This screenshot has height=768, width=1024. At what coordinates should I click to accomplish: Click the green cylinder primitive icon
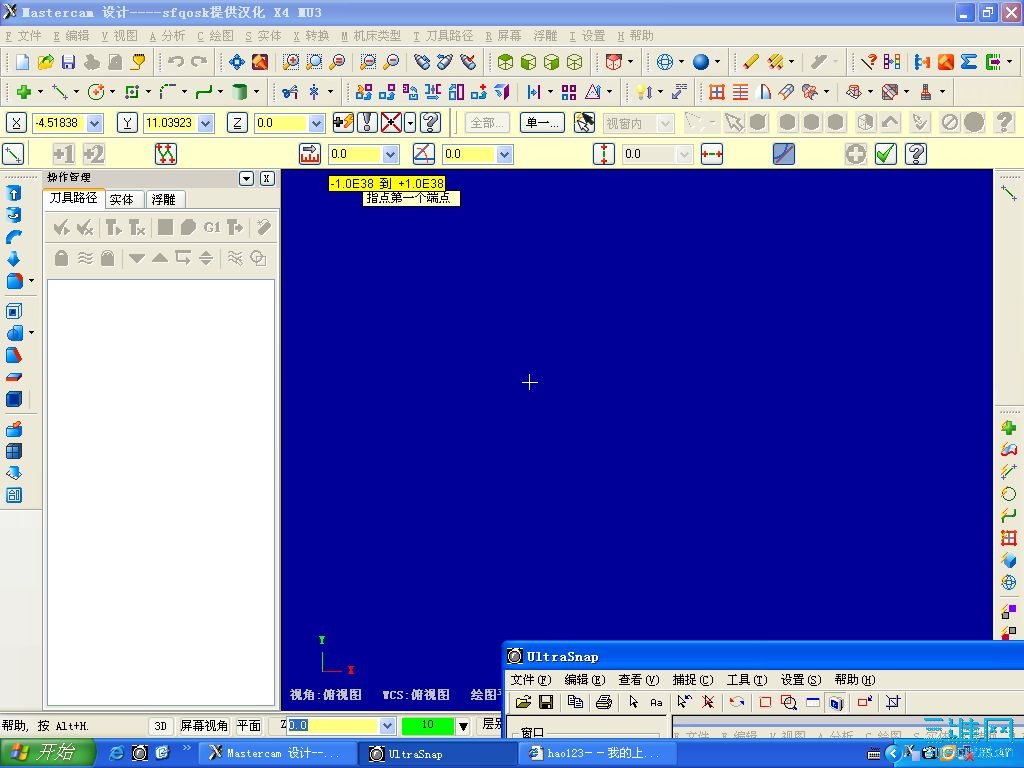click(240, 92)
